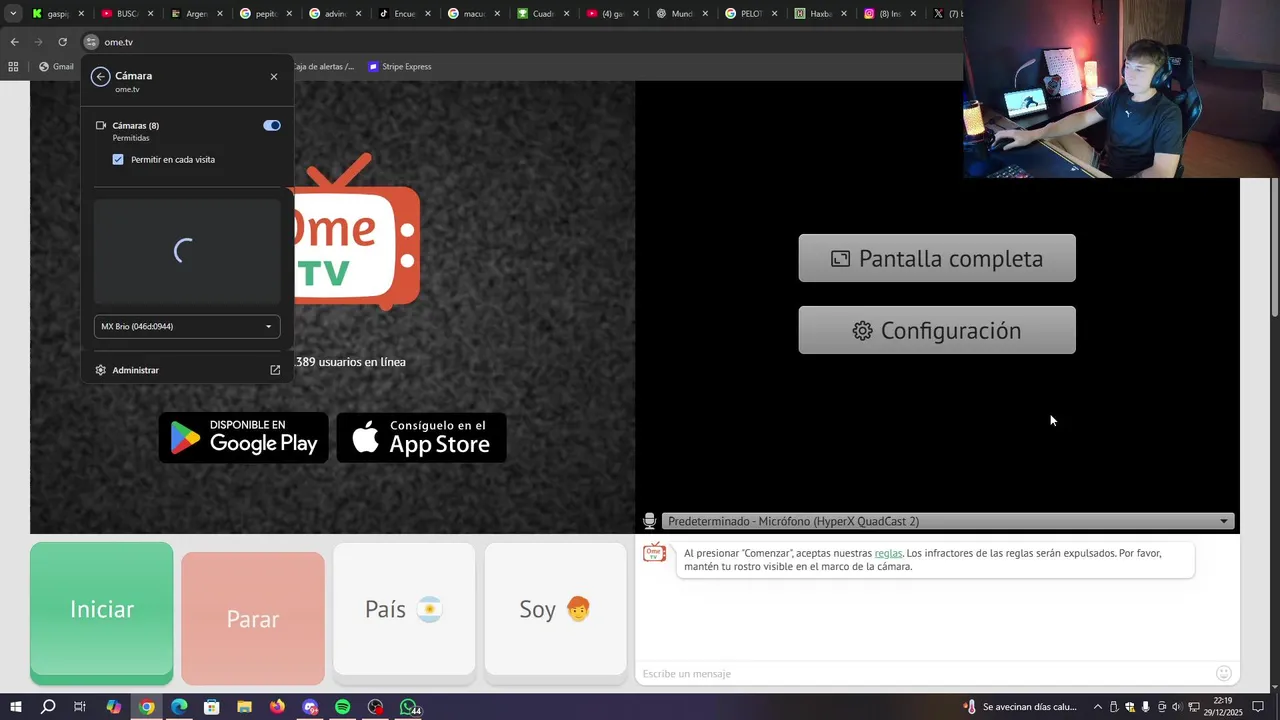Click the Ome TV logo

(x=356, y=232)
